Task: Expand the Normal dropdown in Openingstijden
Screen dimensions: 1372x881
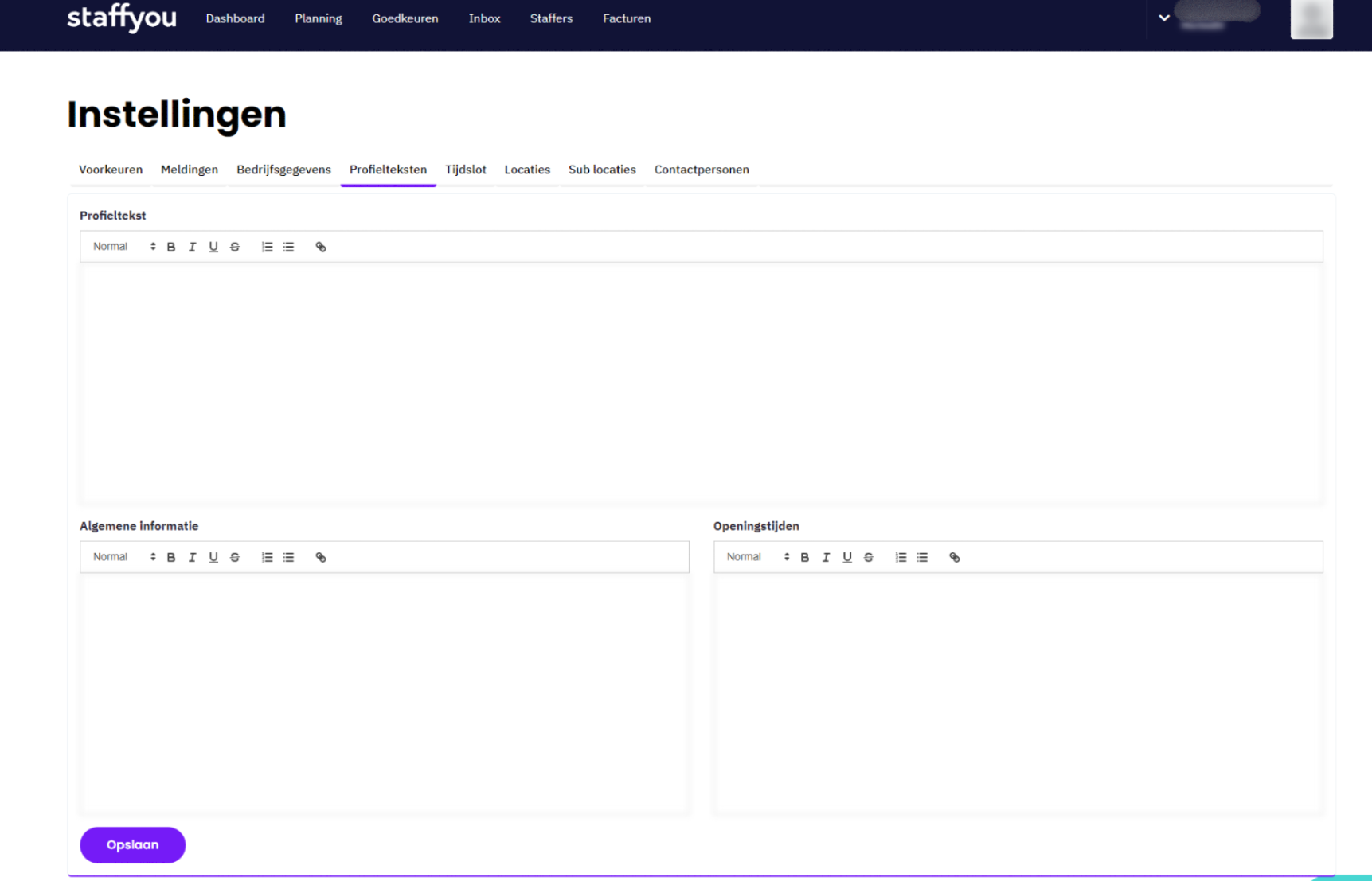Action: coord(757,557)
